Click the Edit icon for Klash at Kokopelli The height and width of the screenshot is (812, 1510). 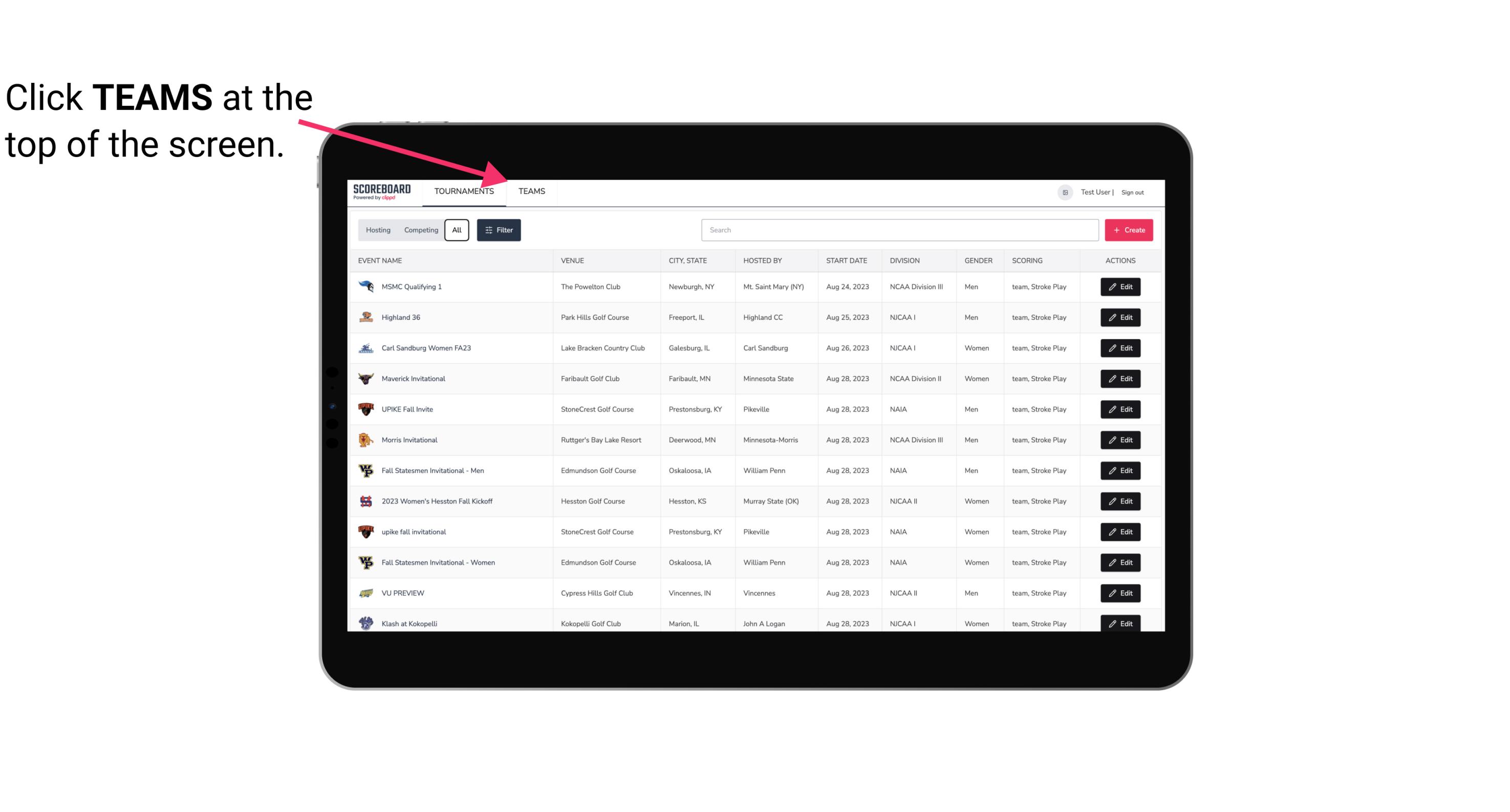click(1120, 623)
